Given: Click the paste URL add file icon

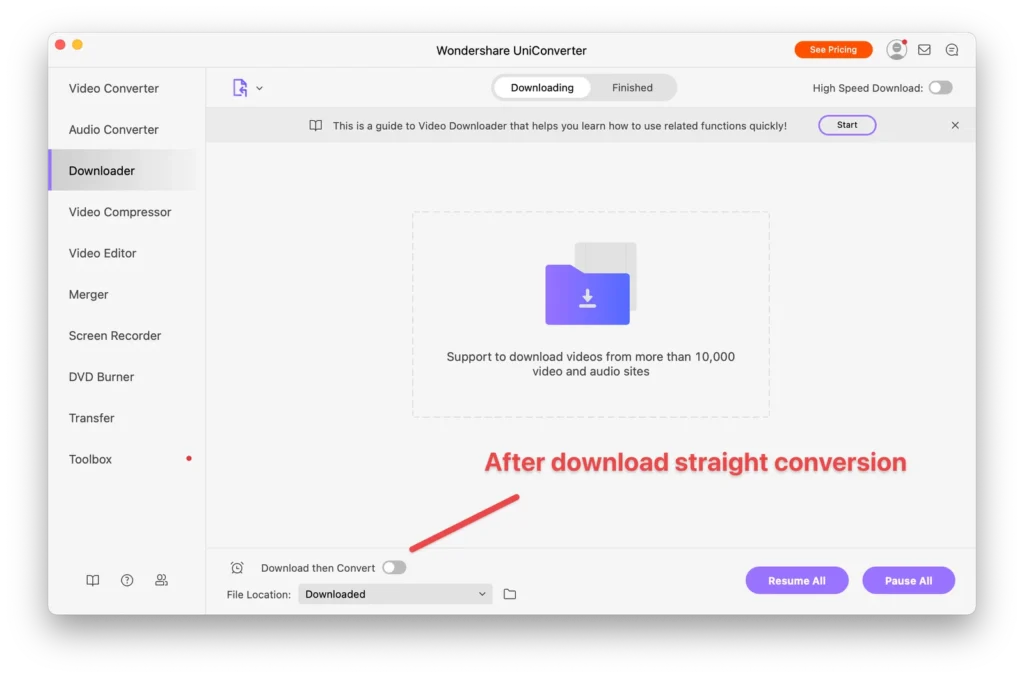Looking at the screenshot, I should [x=240, y=88].
